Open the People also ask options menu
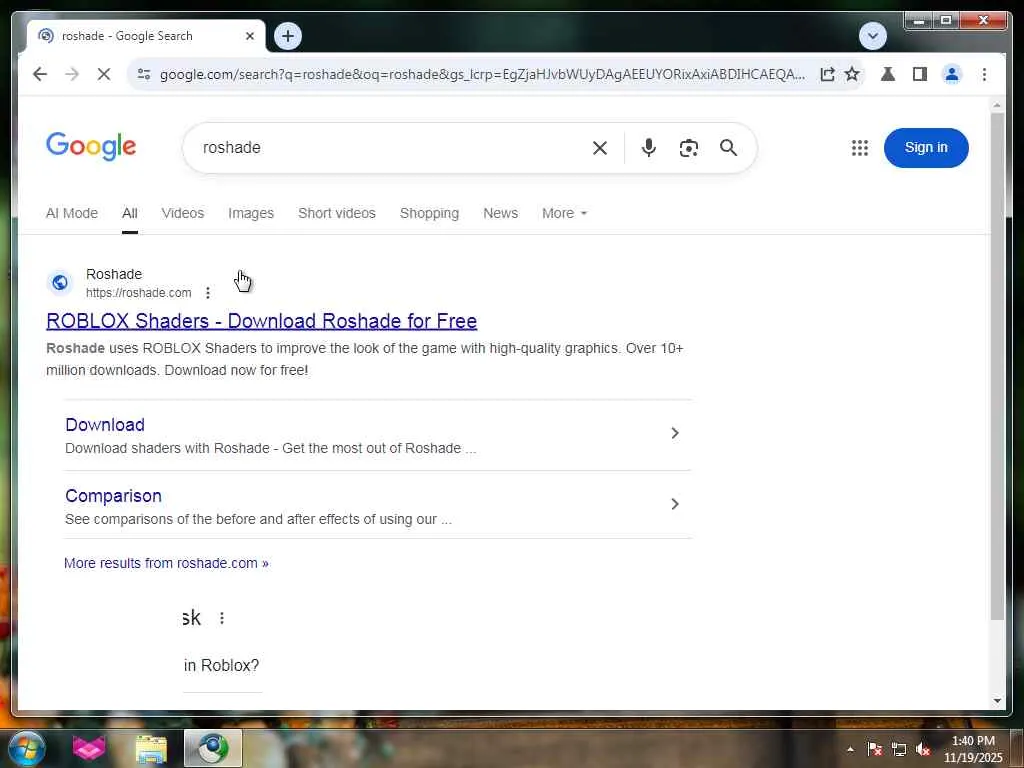The image size is (1024, 768). click(222, 618)
